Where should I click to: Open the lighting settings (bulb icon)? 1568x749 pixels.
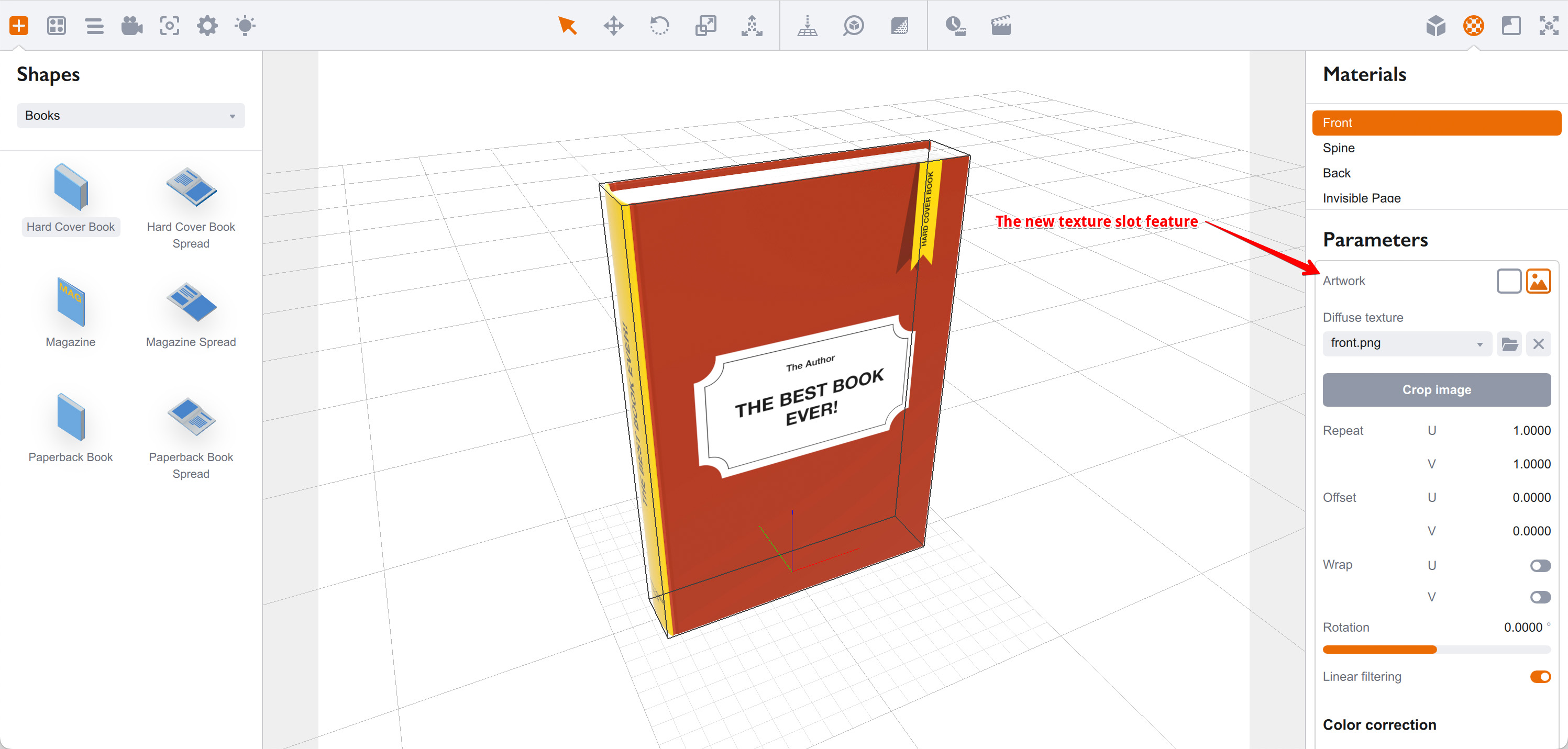pyautogui.click(x=245, y=26)
